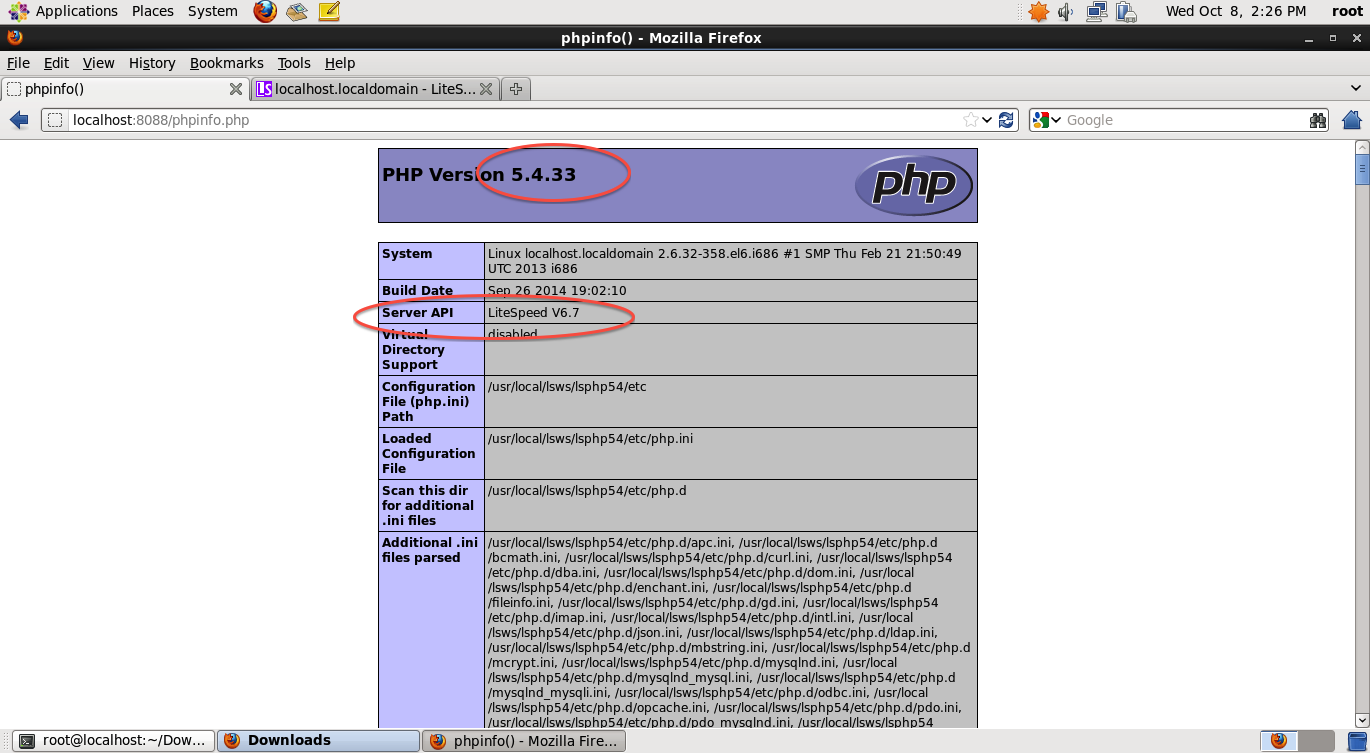
Task: Open the File menu
Action: click(18, 63)
